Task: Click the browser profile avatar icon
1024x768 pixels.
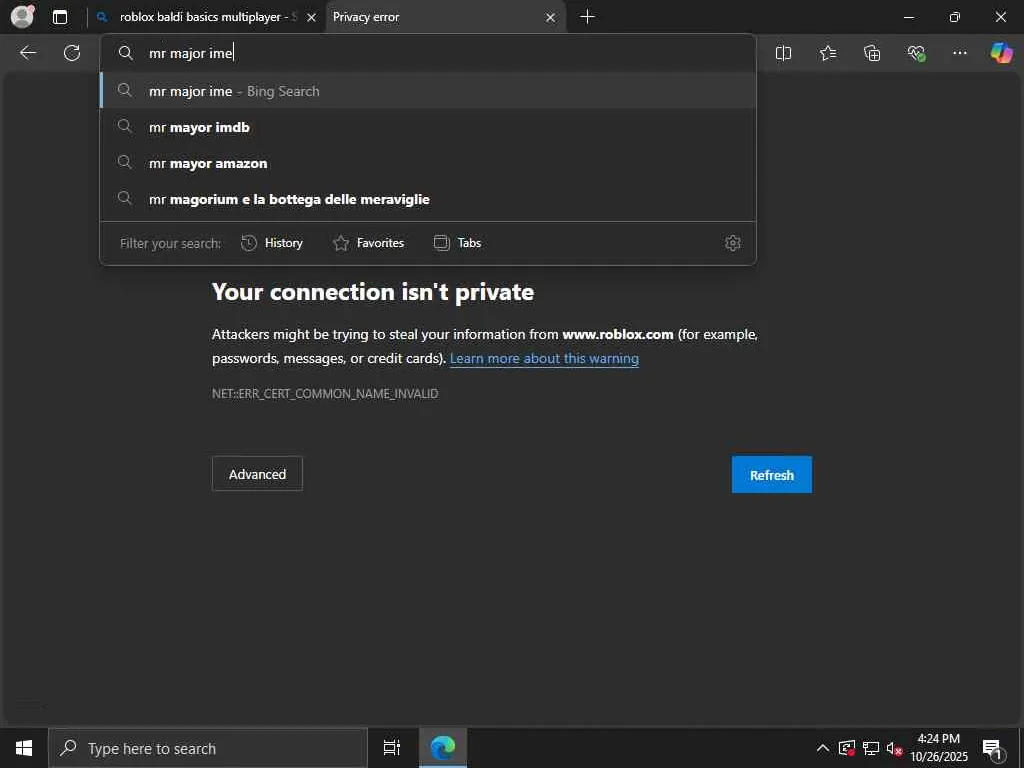Action: pos(22,16)
